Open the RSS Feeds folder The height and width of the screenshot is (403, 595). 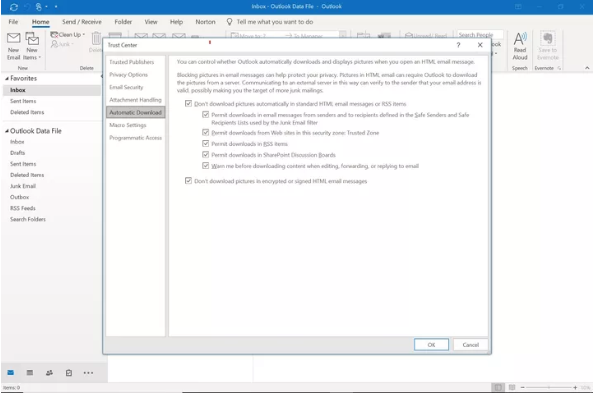23,208
